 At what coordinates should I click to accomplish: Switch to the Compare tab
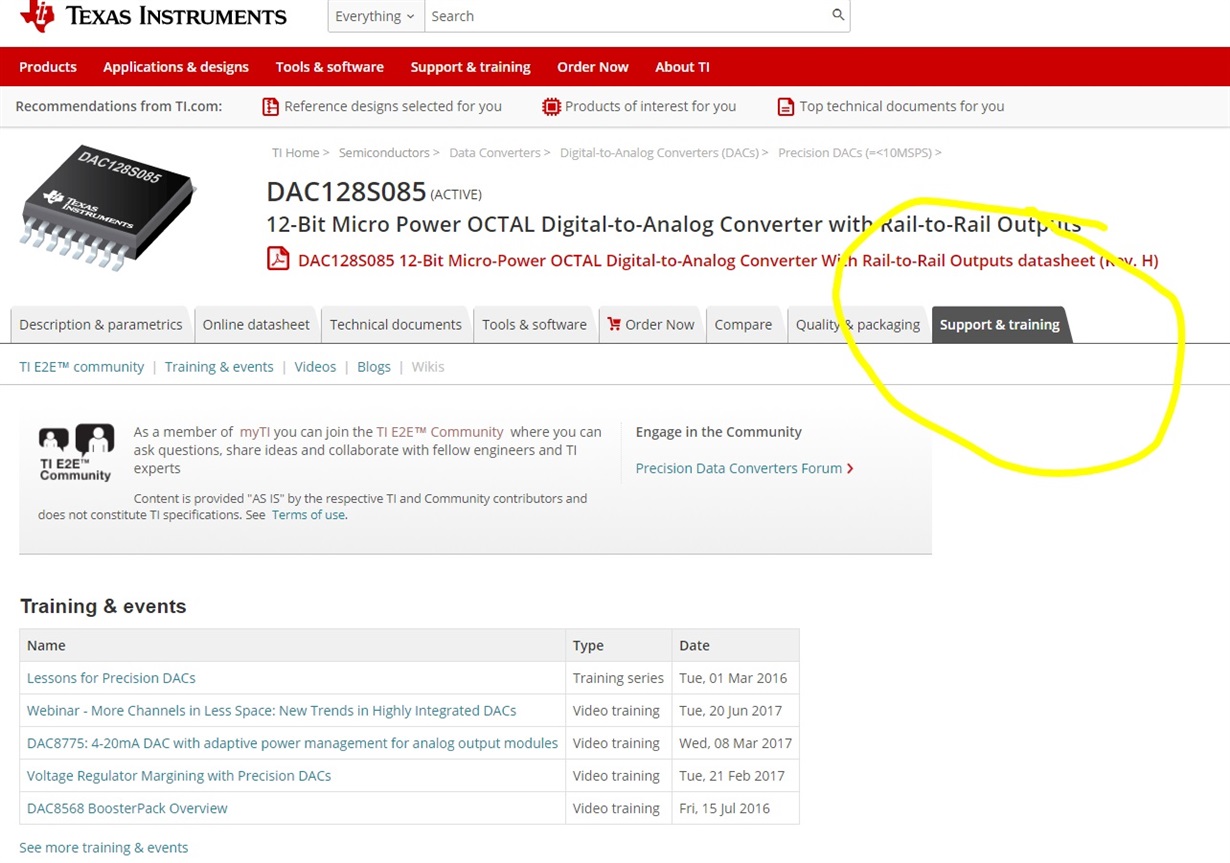coord(743,325)
